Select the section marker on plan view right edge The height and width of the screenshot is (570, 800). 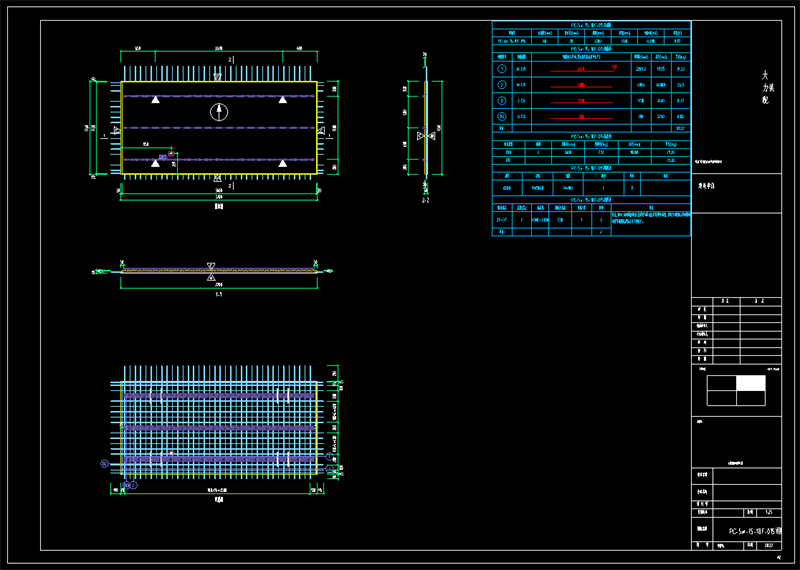(x=321, y=131)
